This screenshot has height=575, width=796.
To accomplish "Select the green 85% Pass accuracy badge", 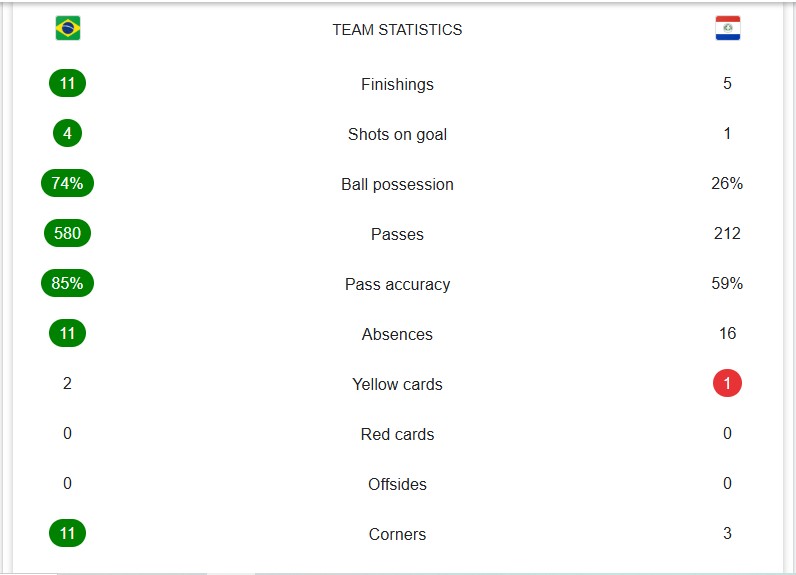I will pyautogui.click(x=68, y=283).
